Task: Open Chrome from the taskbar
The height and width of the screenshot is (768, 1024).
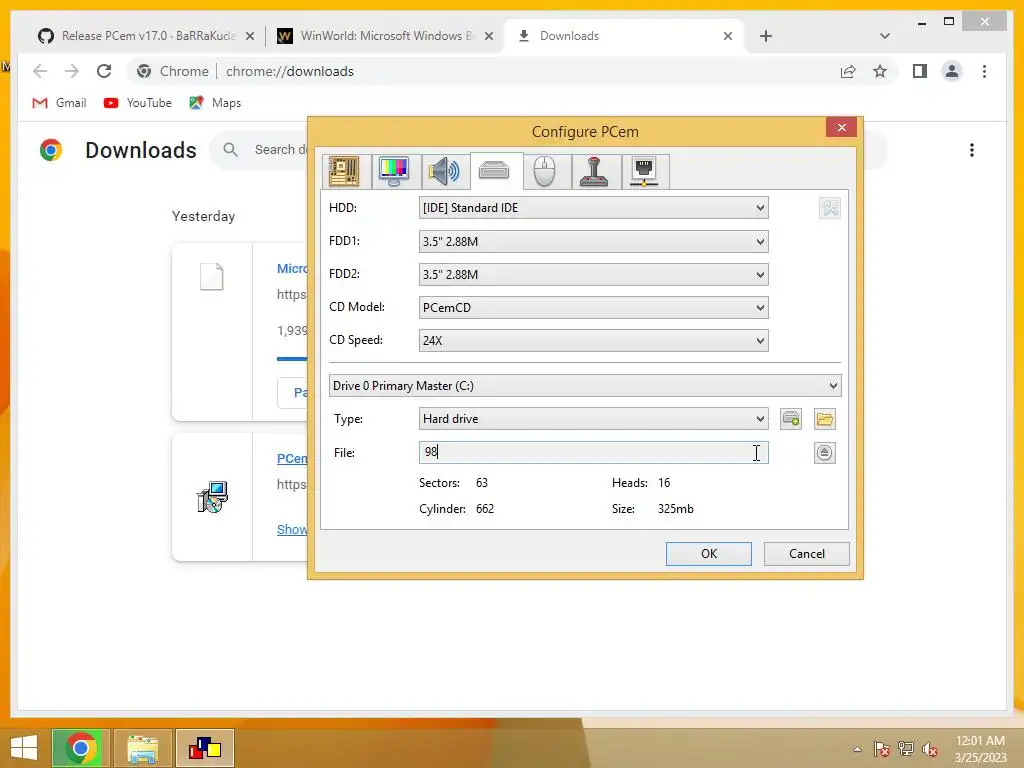Action: (81, 748)
